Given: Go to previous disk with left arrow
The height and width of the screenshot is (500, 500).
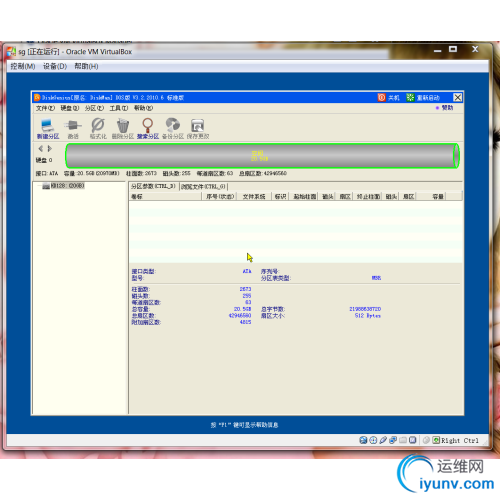Looking at the screenshot, I should (41, 148).
